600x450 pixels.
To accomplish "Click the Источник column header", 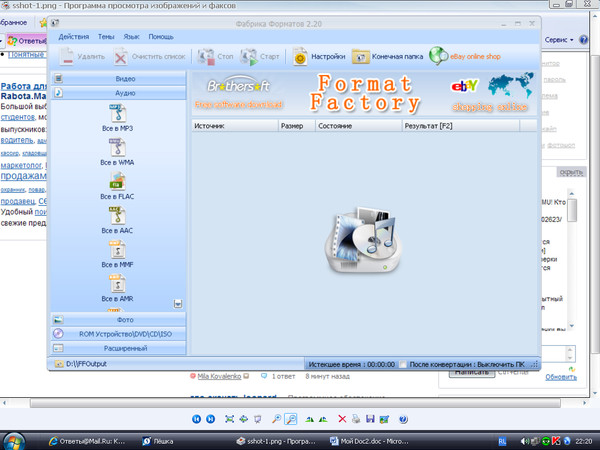I will (235, 126).
